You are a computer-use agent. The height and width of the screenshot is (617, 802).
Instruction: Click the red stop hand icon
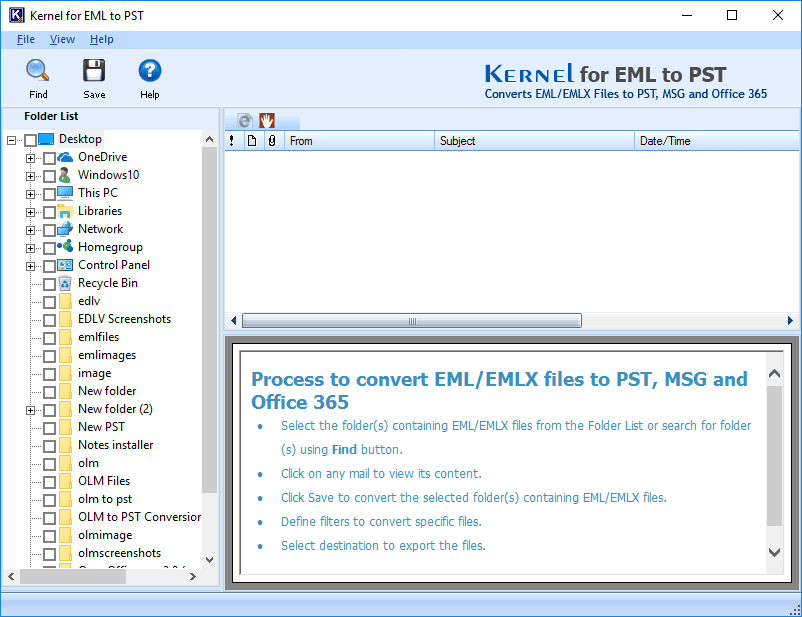click(x=266, y=121)
